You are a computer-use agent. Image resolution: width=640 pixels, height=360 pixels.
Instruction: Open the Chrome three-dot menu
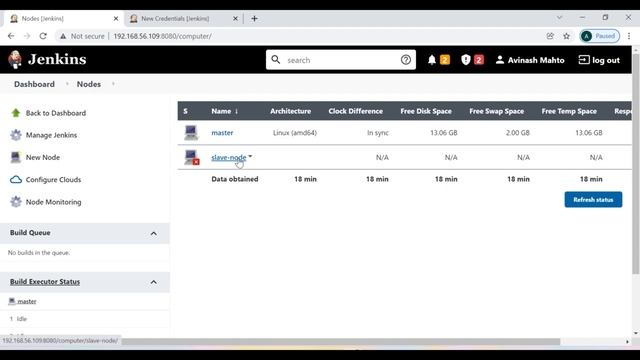pyautogui.click(x=629, y=36)
